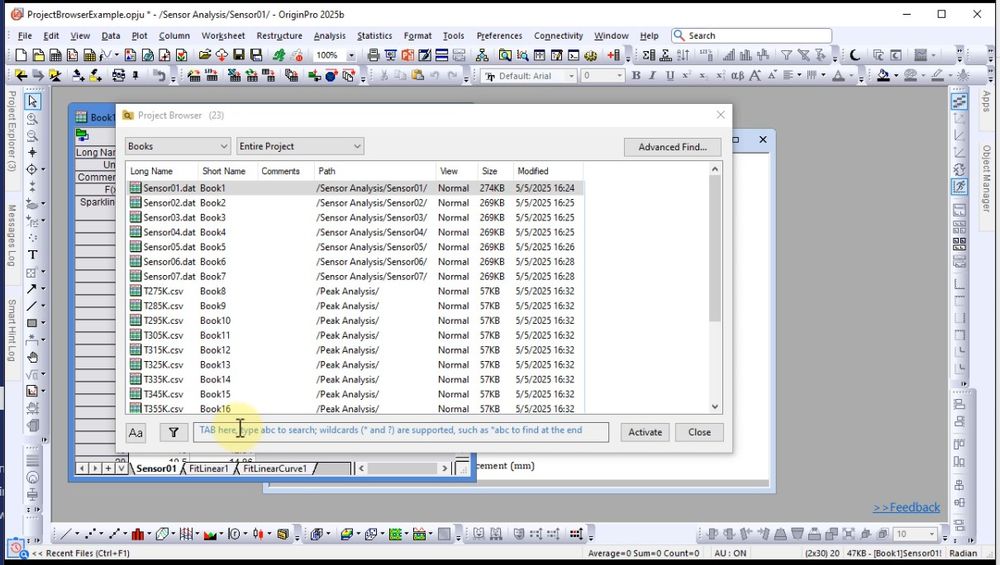Select the Pointer tool

(32, 101)
